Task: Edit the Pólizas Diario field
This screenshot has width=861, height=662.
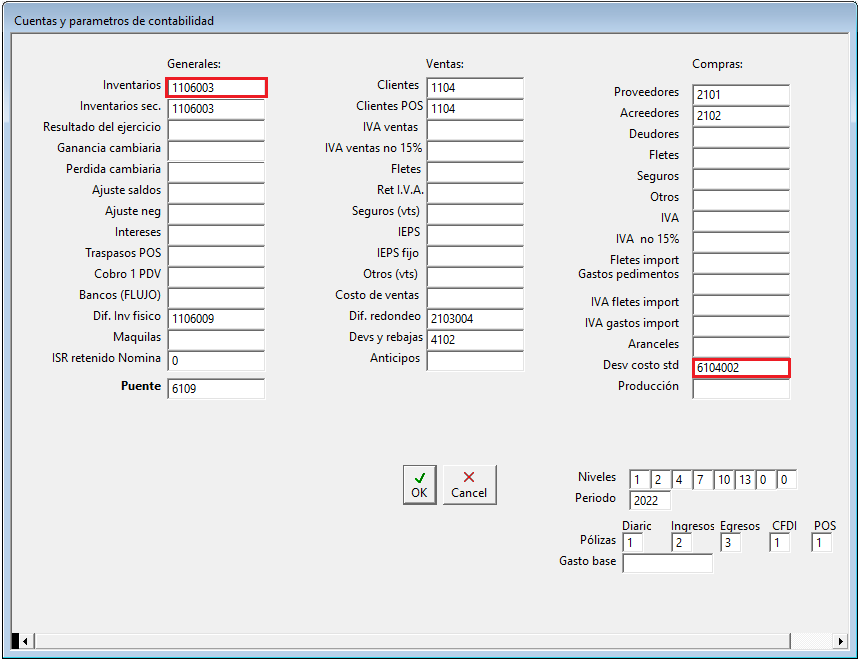Action: pos(633,543)
